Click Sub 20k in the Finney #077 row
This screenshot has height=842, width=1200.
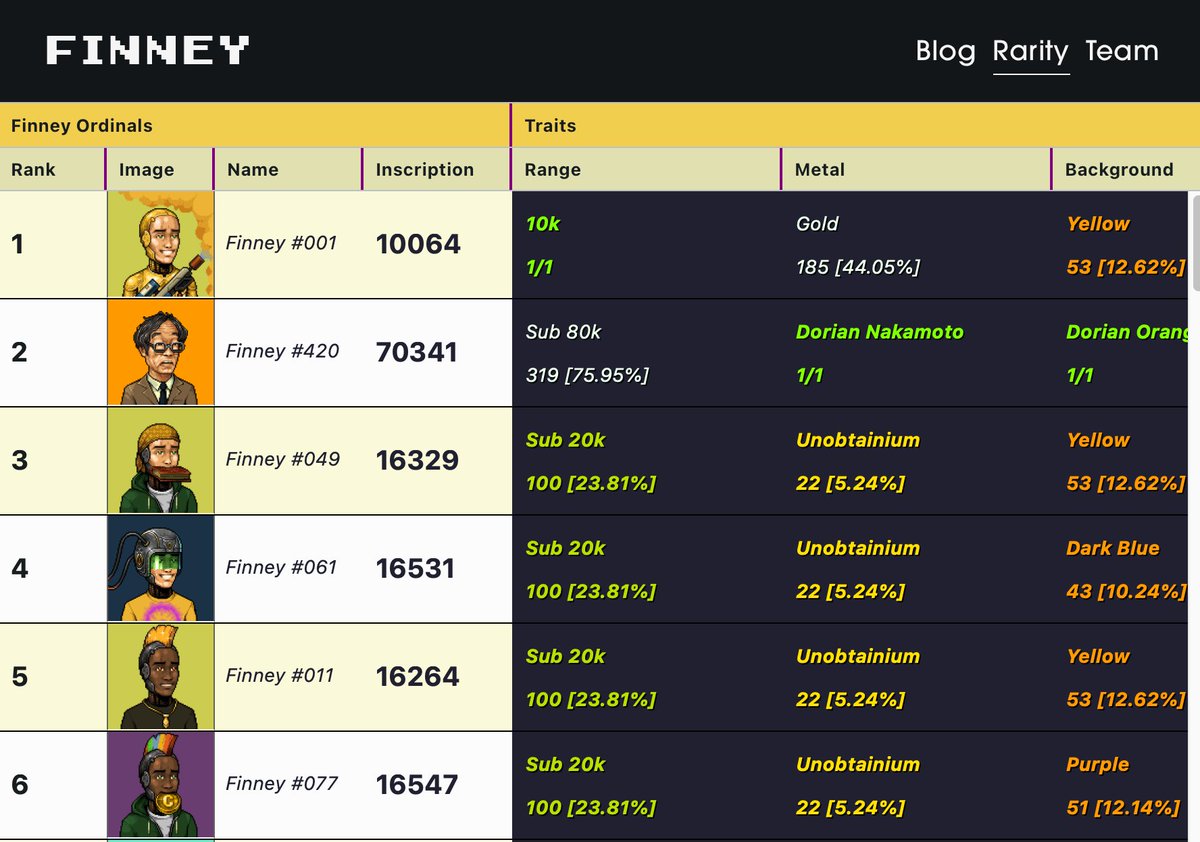pyautogui.click(x=566, y=764)
